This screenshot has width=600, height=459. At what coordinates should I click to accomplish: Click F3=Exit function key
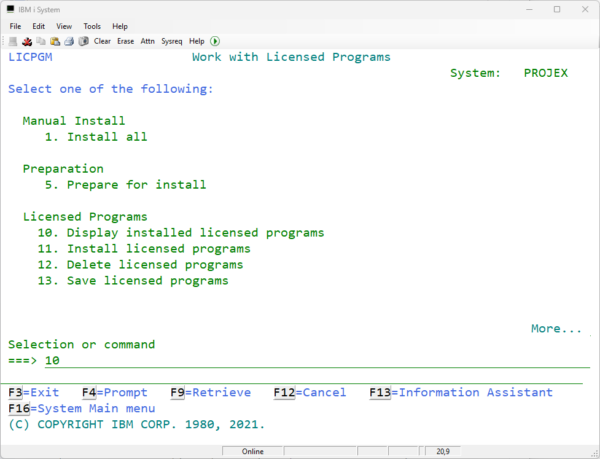(x=34, y=392)
